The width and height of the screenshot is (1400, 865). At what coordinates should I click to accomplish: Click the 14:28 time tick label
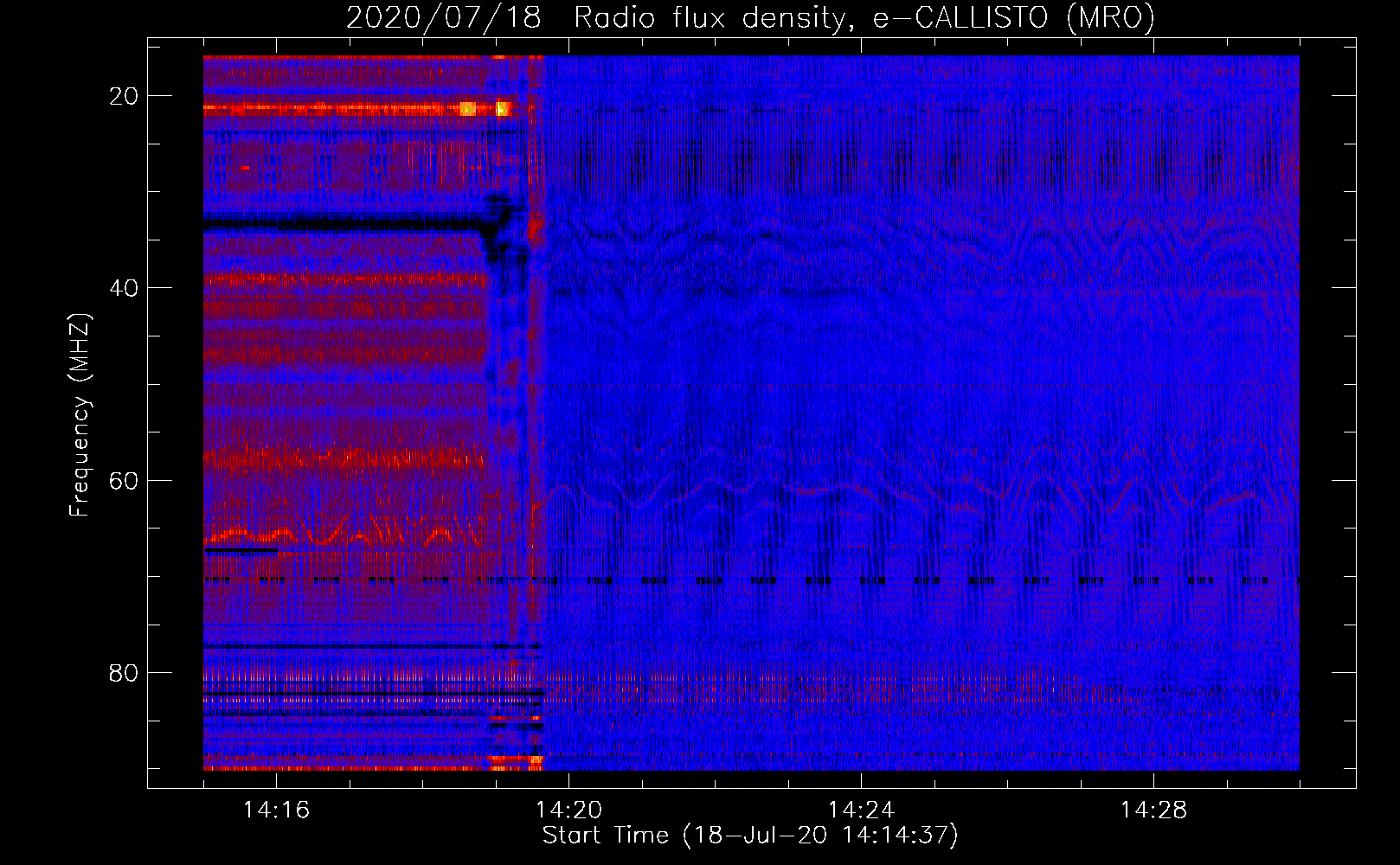click(x=1153, y=810)
